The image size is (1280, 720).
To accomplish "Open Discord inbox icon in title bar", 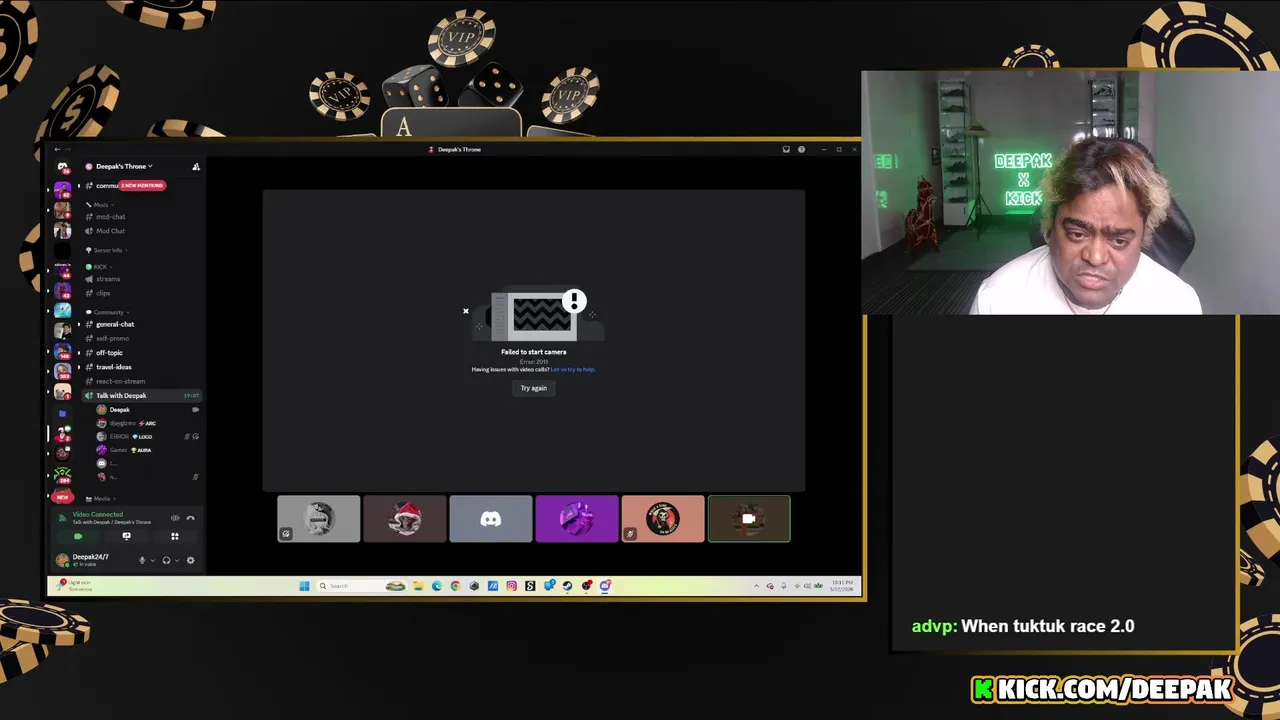I will 786,149.
